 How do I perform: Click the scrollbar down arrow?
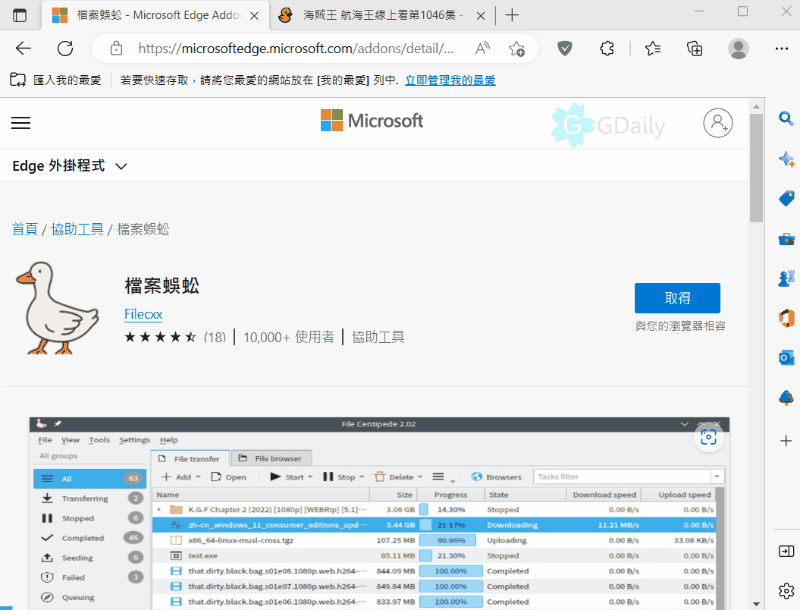(x=756, y=604)
